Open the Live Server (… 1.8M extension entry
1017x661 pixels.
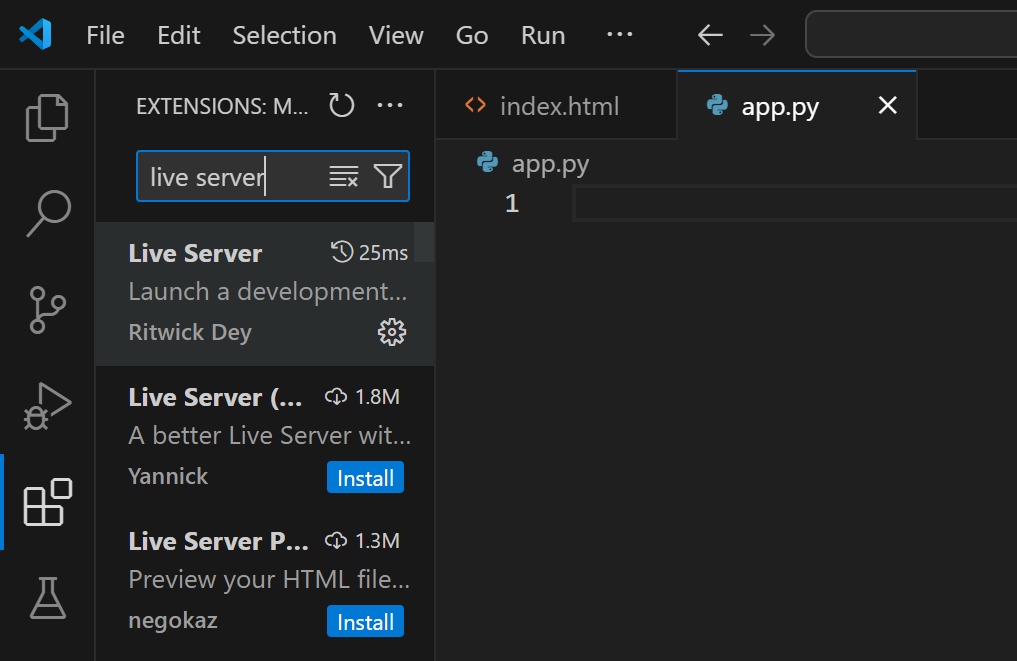[265, 438]
